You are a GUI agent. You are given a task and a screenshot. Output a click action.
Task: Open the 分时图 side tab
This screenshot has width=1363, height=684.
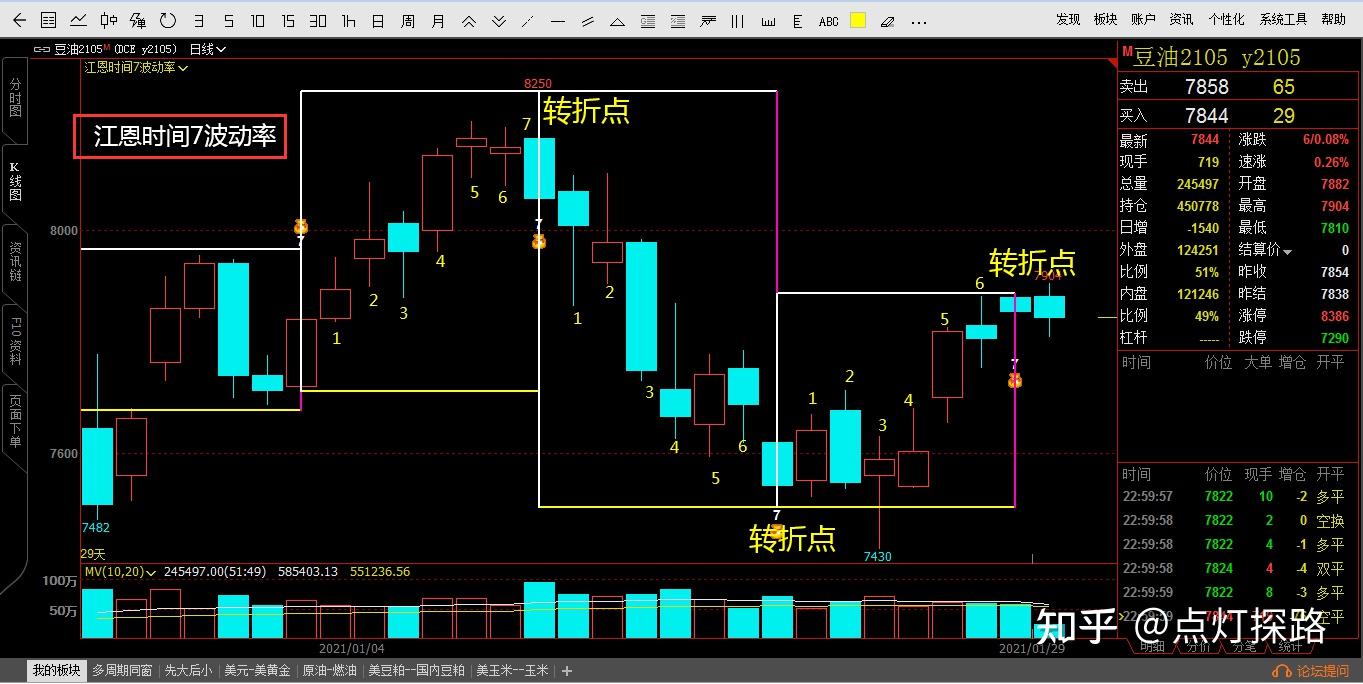pyautogui.click(x=15, y=98)
